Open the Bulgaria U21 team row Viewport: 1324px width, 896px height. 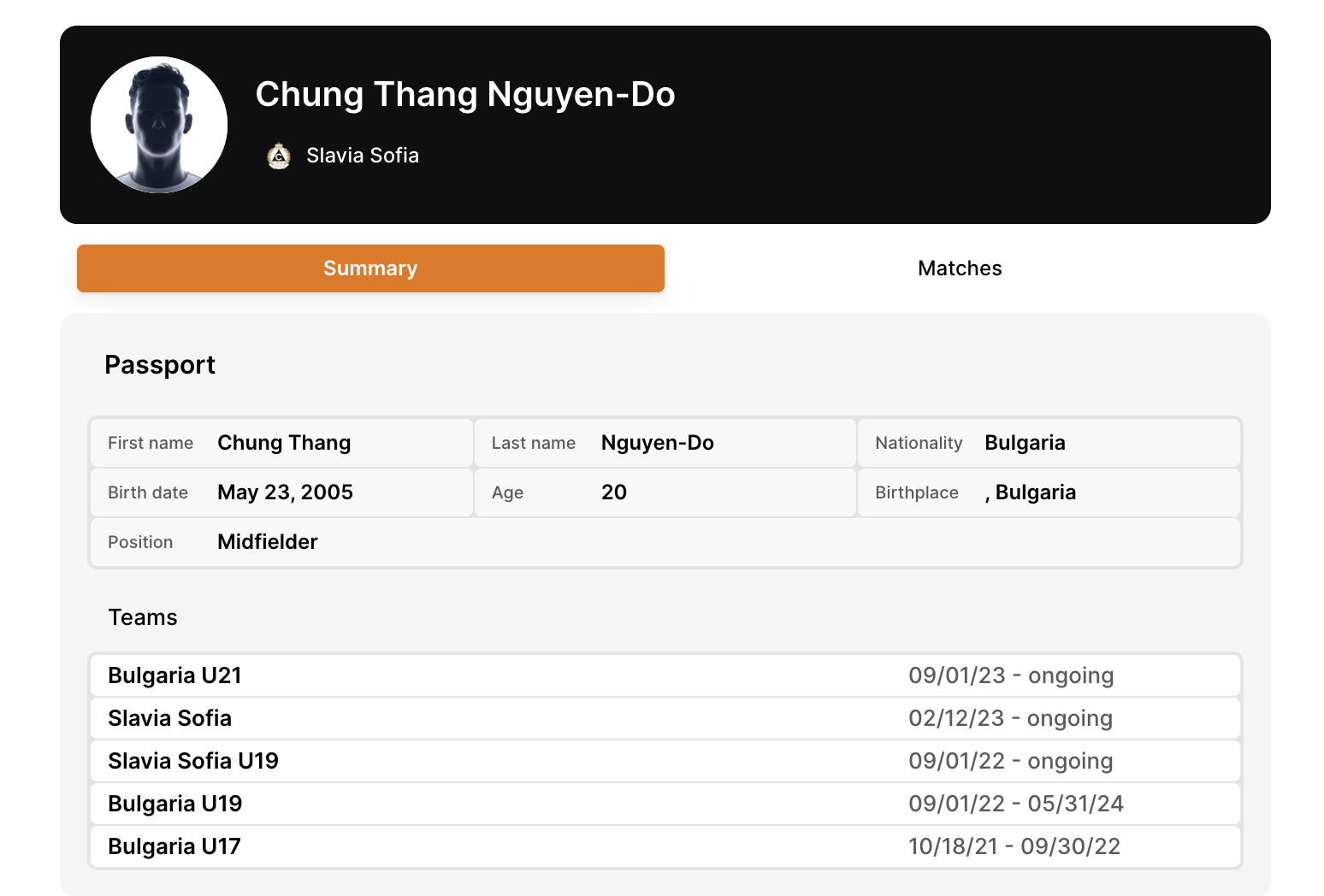[175, 675]
